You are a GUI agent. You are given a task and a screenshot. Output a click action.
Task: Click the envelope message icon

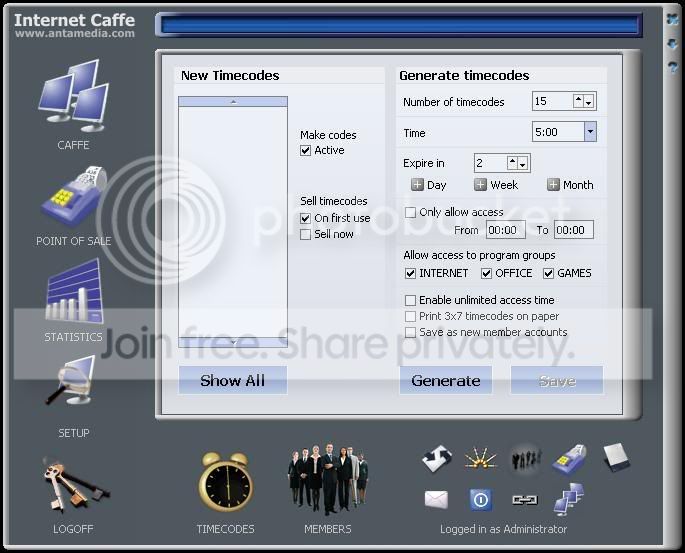436,500
